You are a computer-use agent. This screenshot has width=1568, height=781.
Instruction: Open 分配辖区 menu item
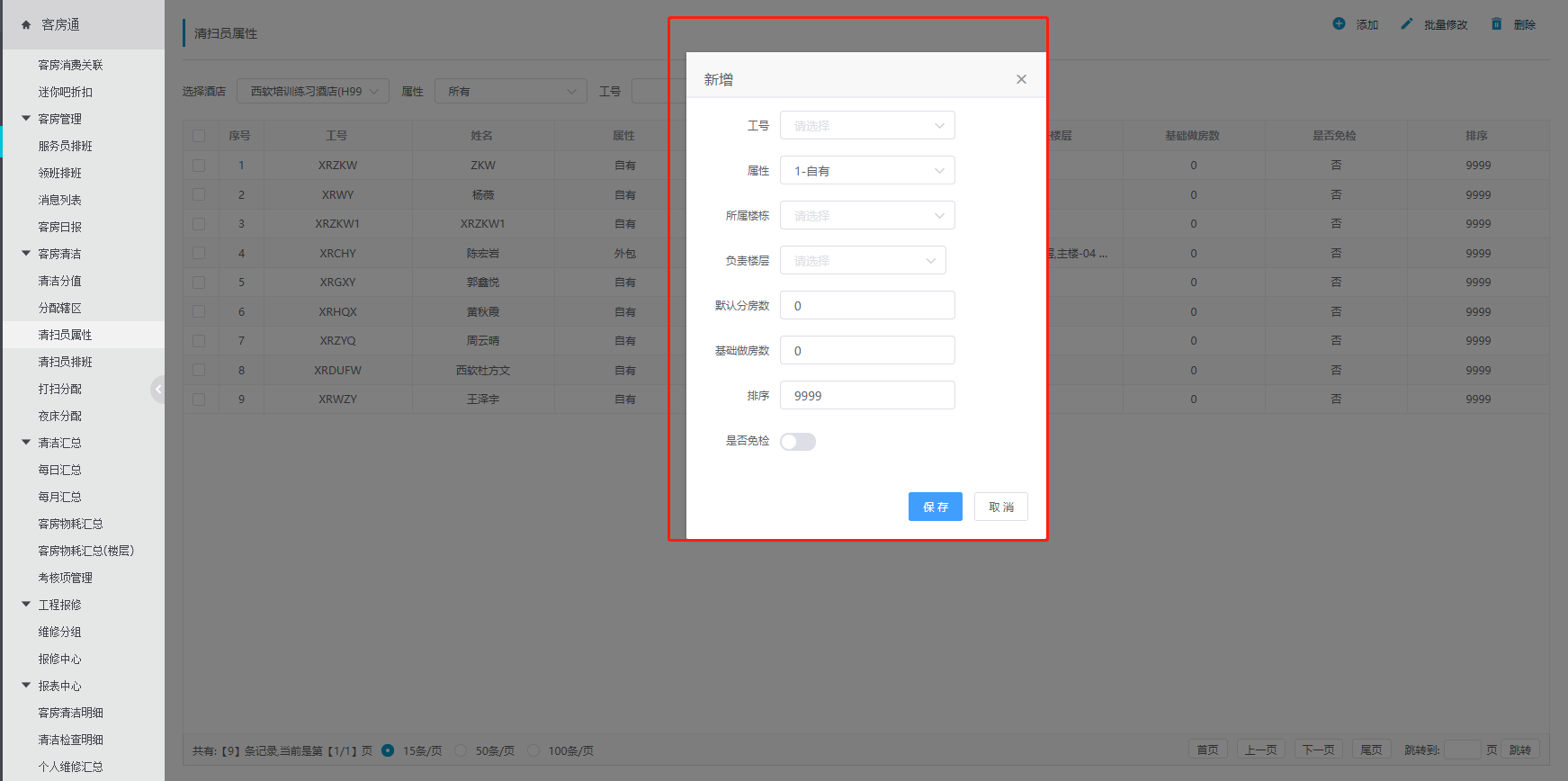[59, 308]
